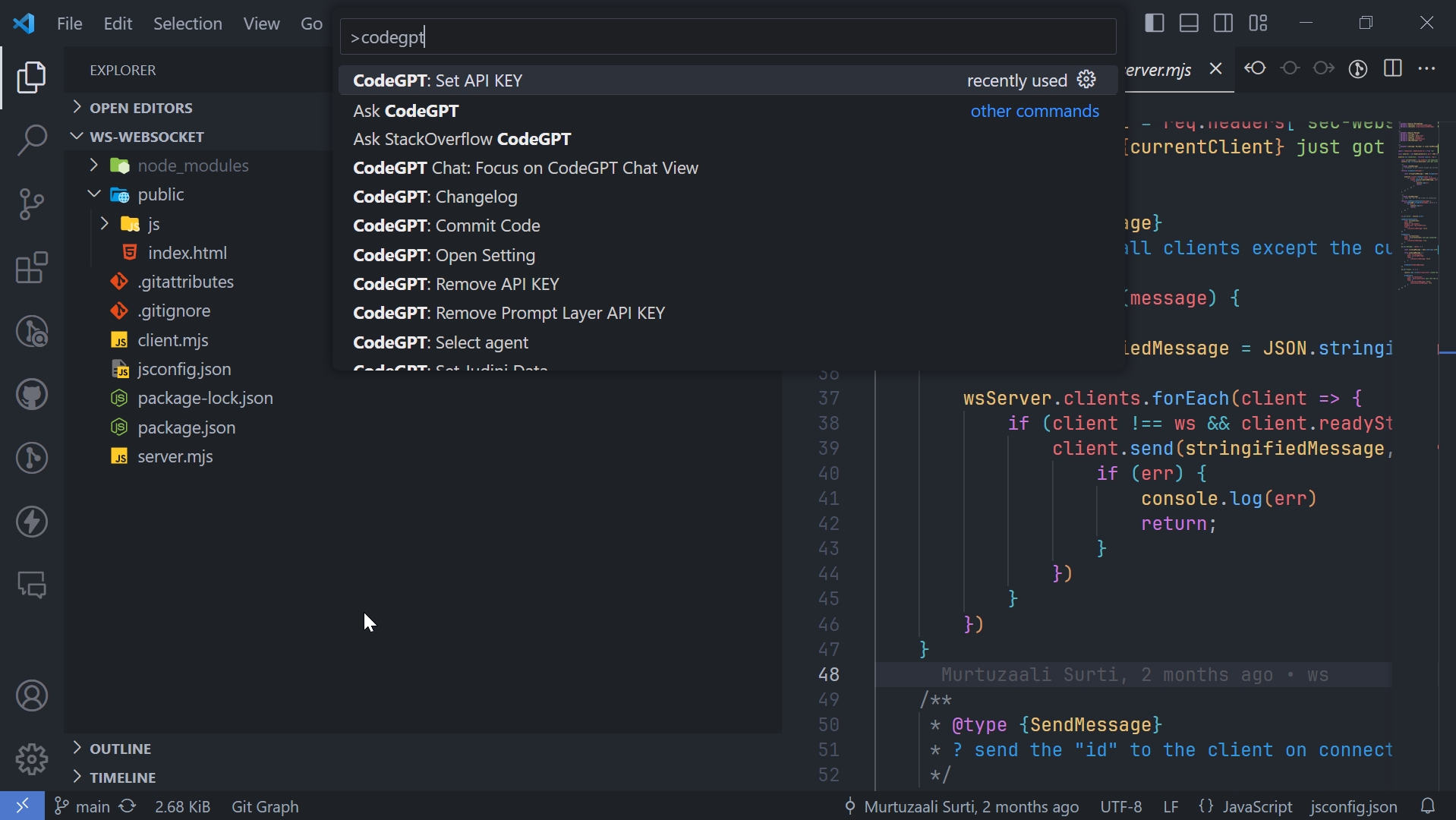Click the notifications bell in the status bar
The height and width of the screenshot is (820, 1456).
coord(1427,806)
